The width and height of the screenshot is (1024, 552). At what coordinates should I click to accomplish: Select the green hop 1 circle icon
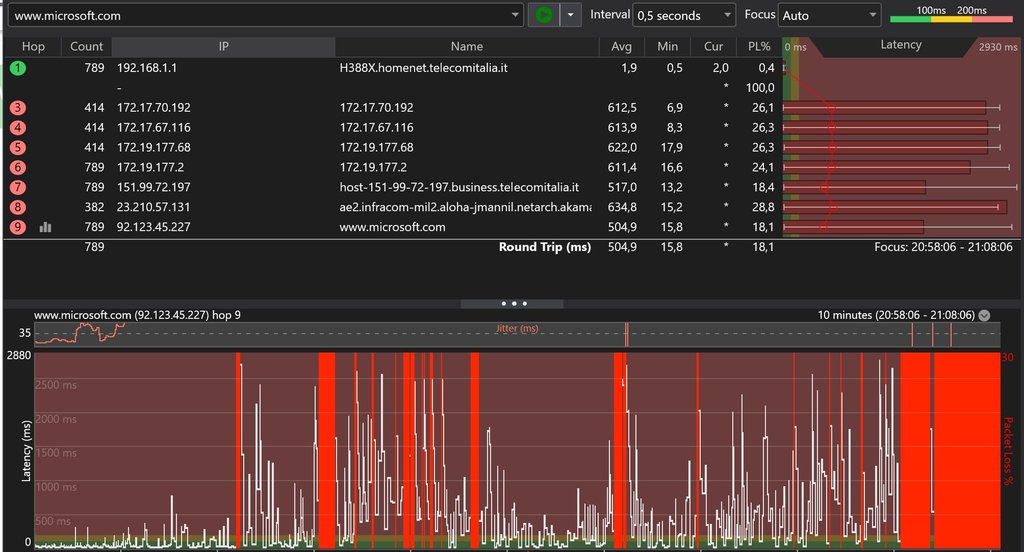[x=18, y=68]
